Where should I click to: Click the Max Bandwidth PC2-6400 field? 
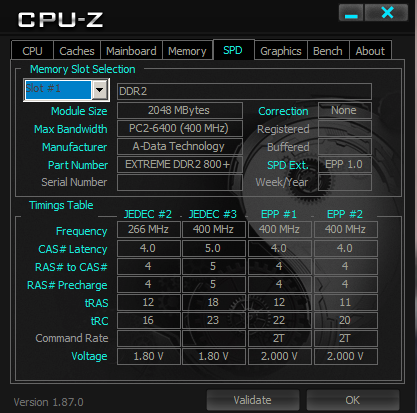click(180, 128)
